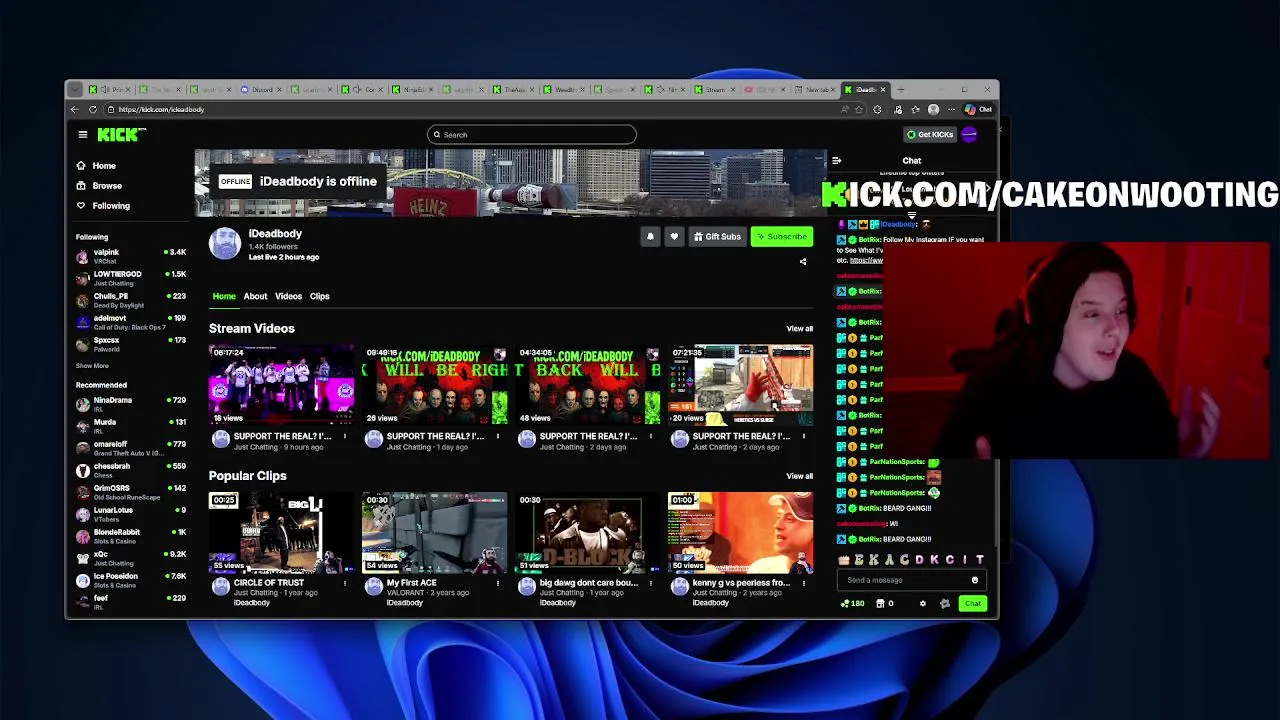Open options menu for big dawg clip
The image size is (1280, 720).
(651, 583)
